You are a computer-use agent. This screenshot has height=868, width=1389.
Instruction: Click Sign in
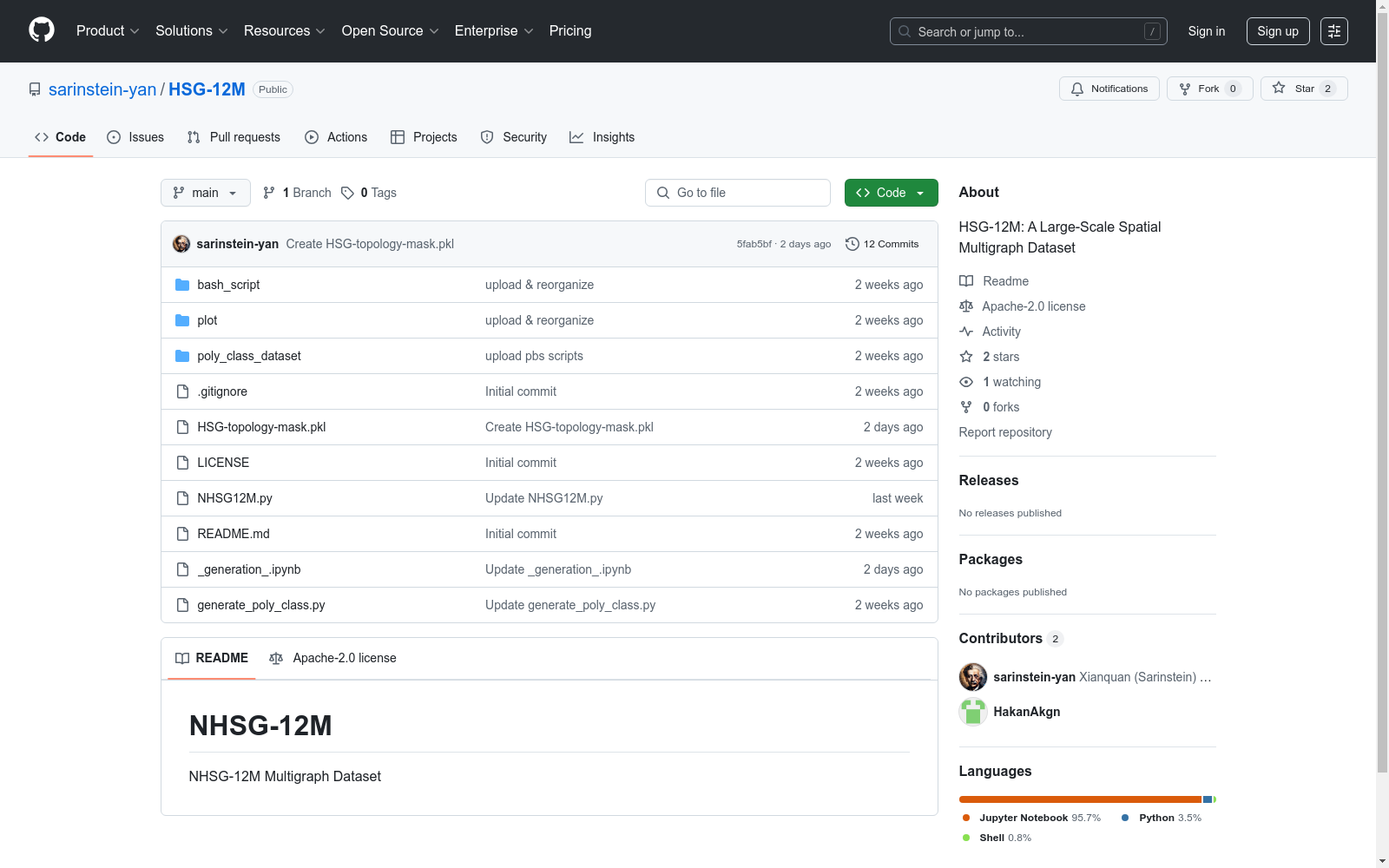pyautogui.click(x=1207, y=31)
